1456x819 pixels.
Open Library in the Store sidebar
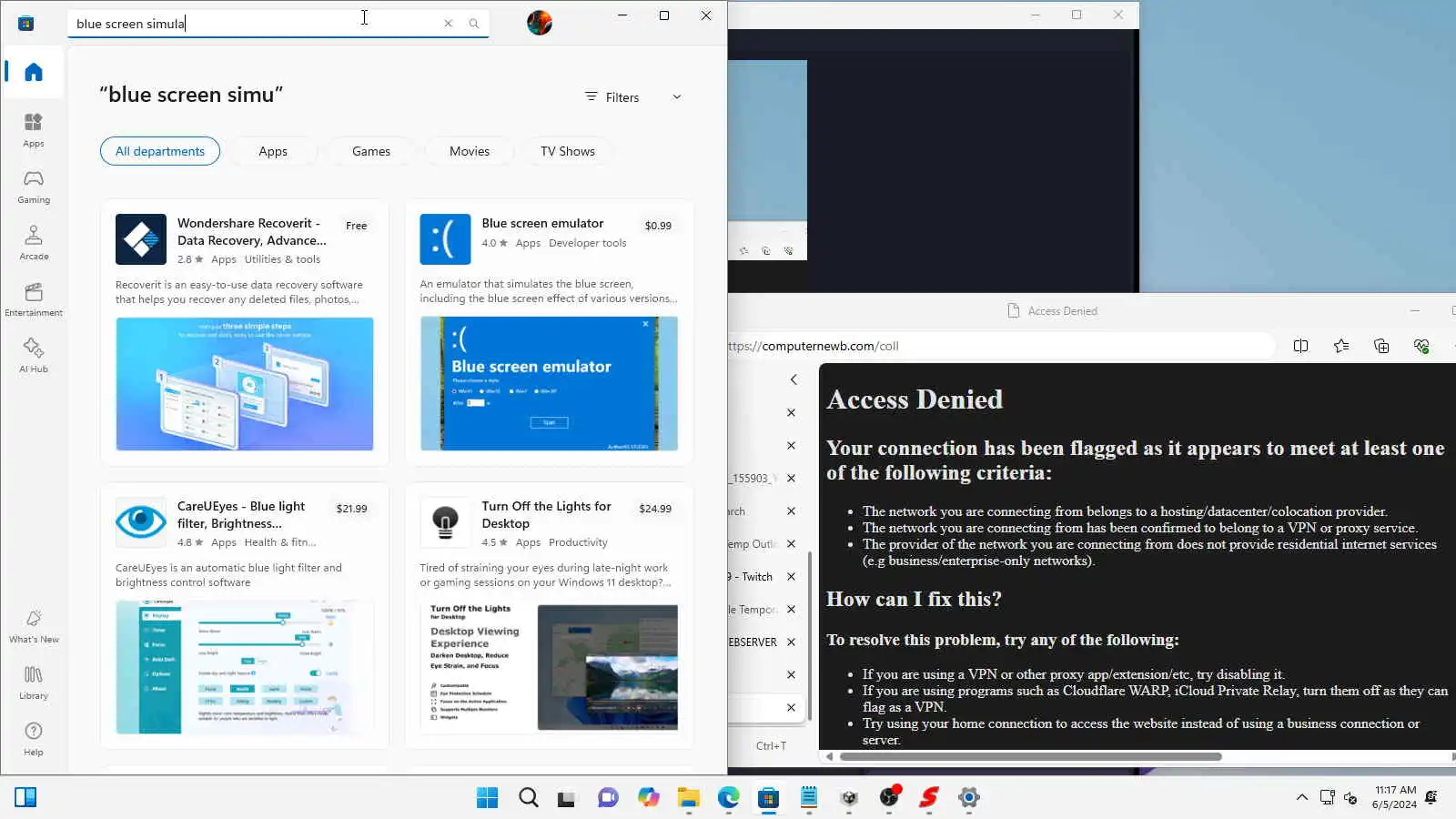34,682
